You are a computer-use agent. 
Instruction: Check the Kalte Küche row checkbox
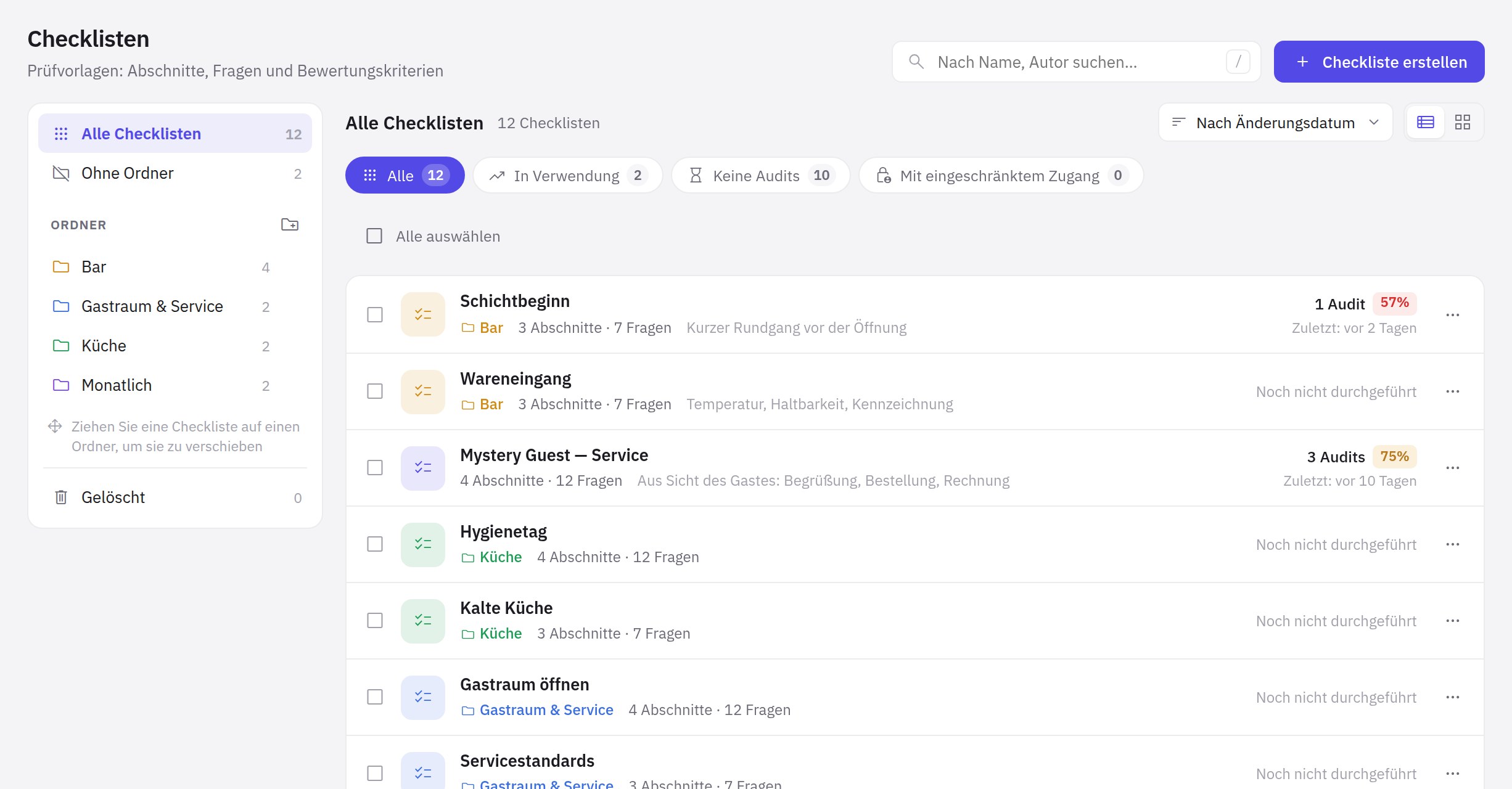click(x=375, y=621)
